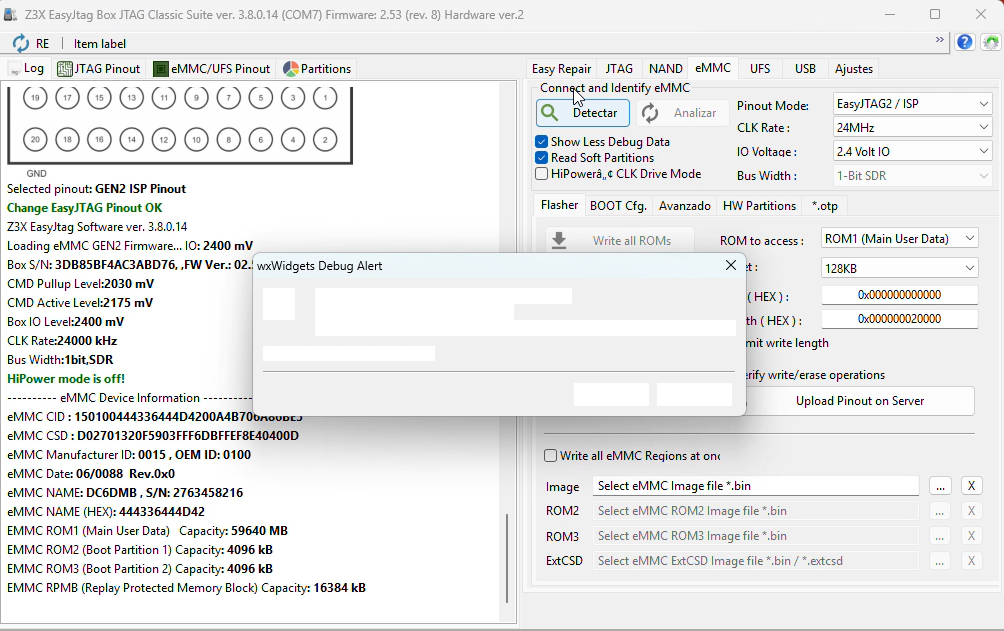The height and width of the screenshot is (631, 1004).
Task: Close the wxWidgets Debug Alert dialog
Action: [731, 266]
